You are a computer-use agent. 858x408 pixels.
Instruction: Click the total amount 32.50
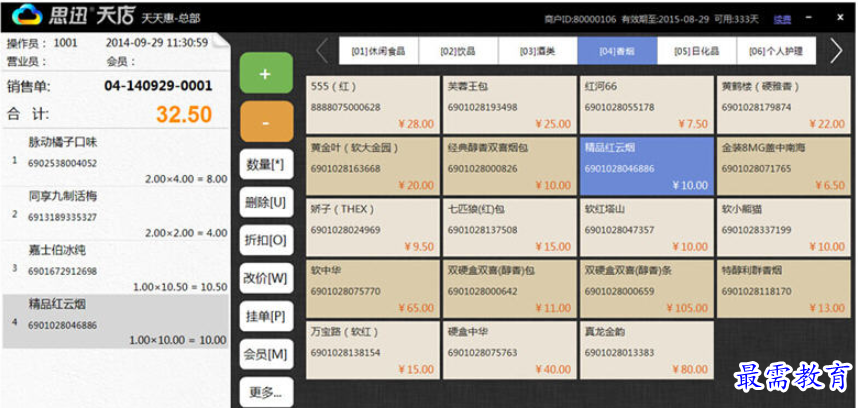(184, 114)
